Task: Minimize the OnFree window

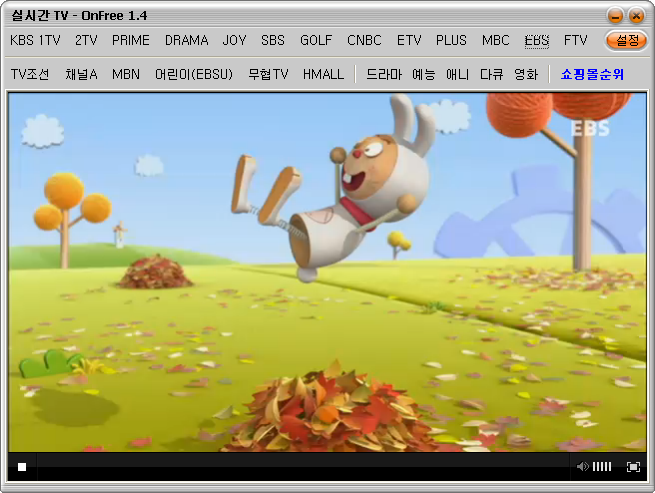Action: [614, 16]
